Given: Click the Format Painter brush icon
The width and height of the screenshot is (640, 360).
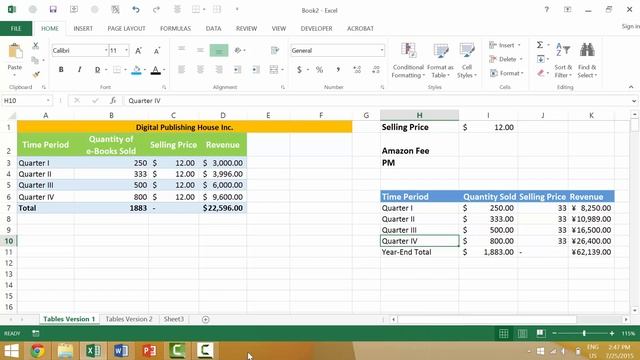Looking at the screenshot, I should (36, 74).
